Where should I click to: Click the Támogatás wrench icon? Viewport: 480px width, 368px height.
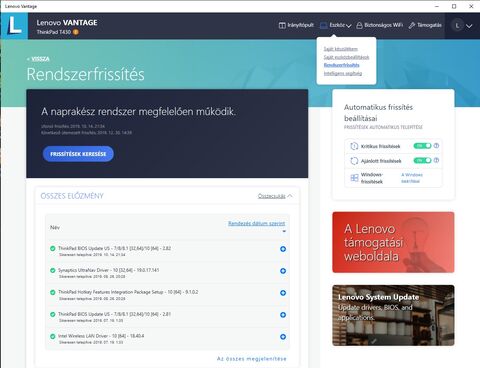click(x=412, y=25)
